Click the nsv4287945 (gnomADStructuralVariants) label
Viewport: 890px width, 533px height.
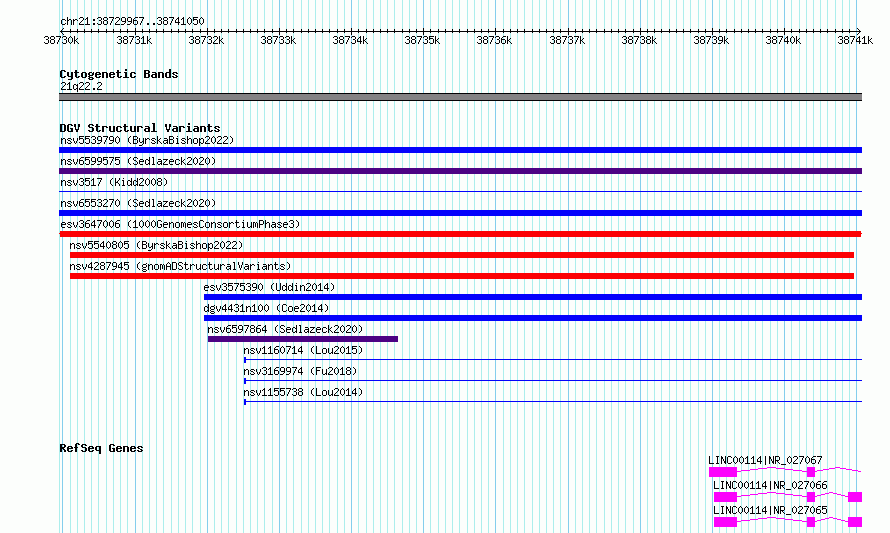[180, 266]
